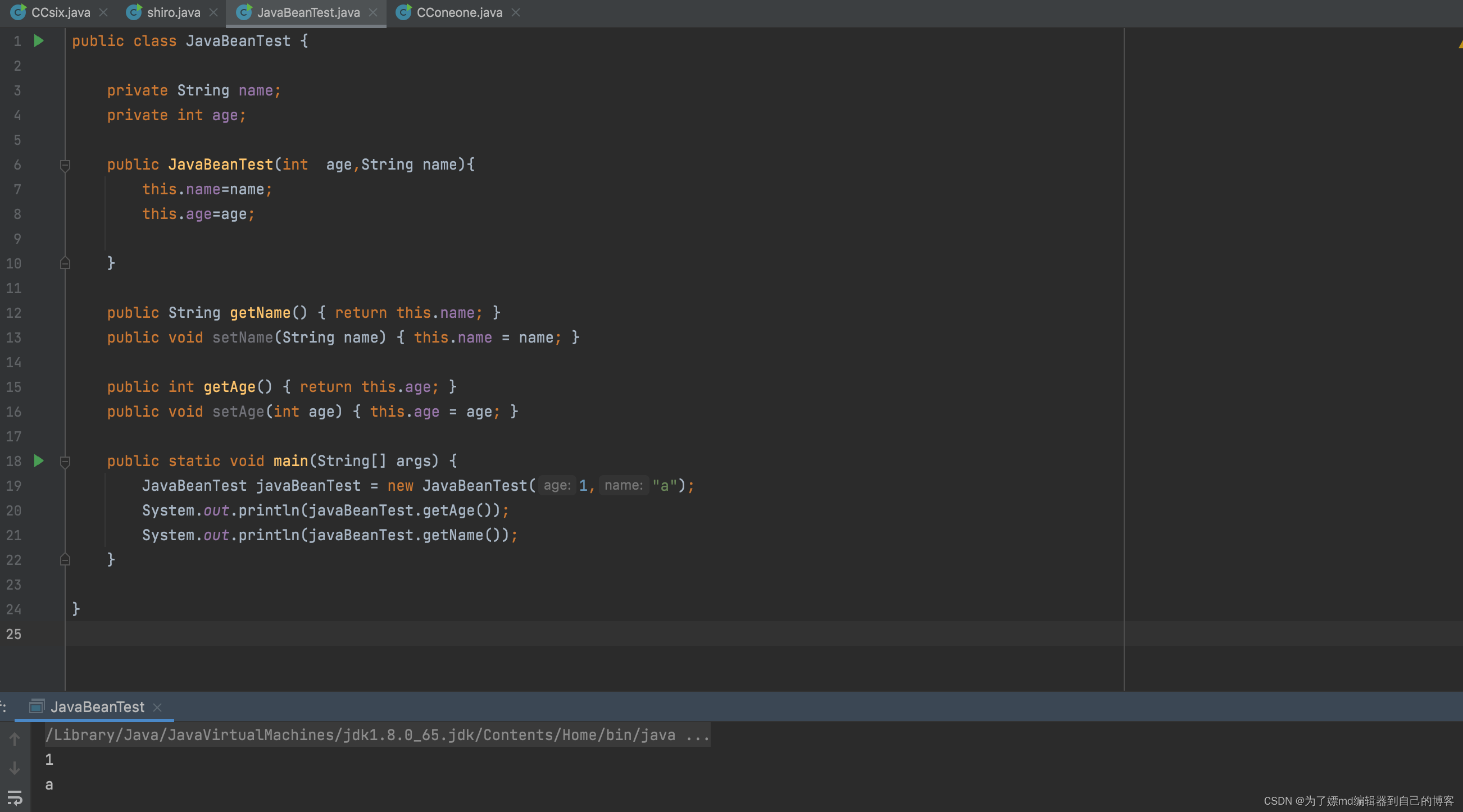Click the JavaBeanTest.java class file icon
This screenshot has height=812, width=1463.
(x=244, y=12)
